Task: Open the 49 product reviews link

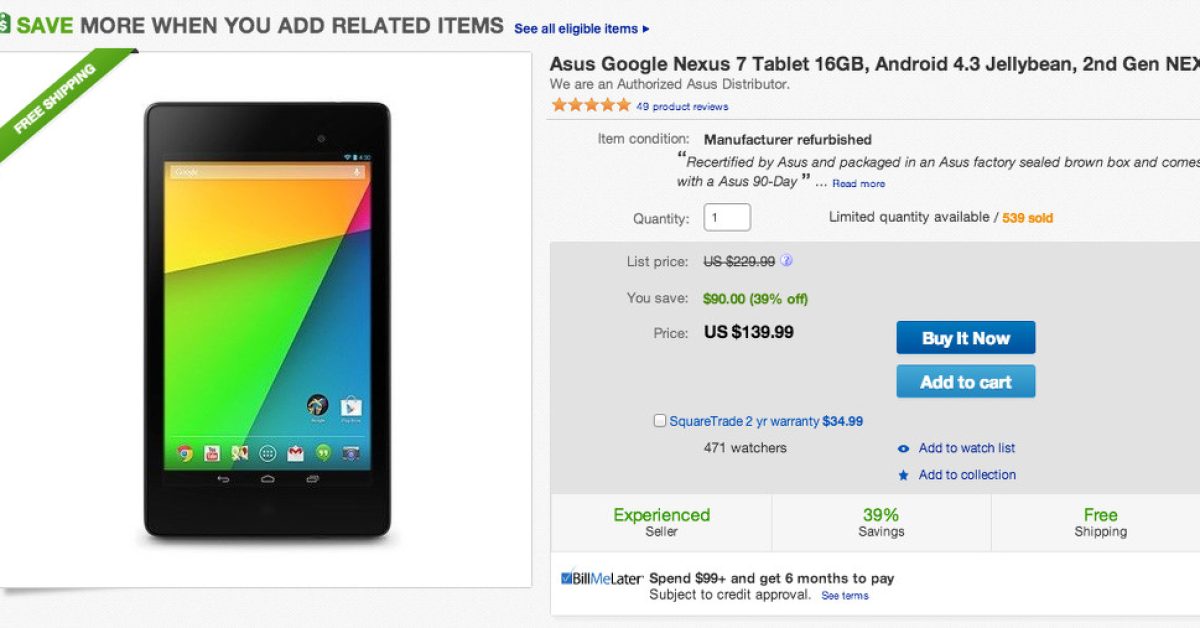Action: (x=682, y=107)
